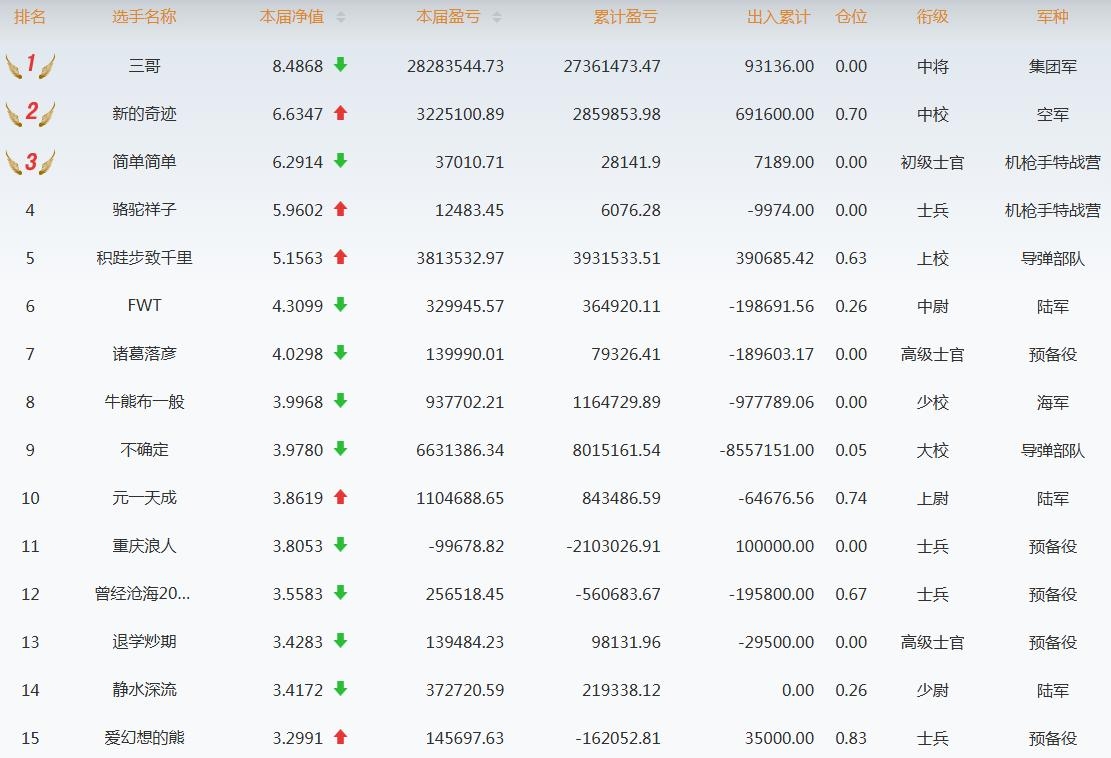Open player 三哥 profile link
This screenshot has width=1111, height=758.
[144, 66]
